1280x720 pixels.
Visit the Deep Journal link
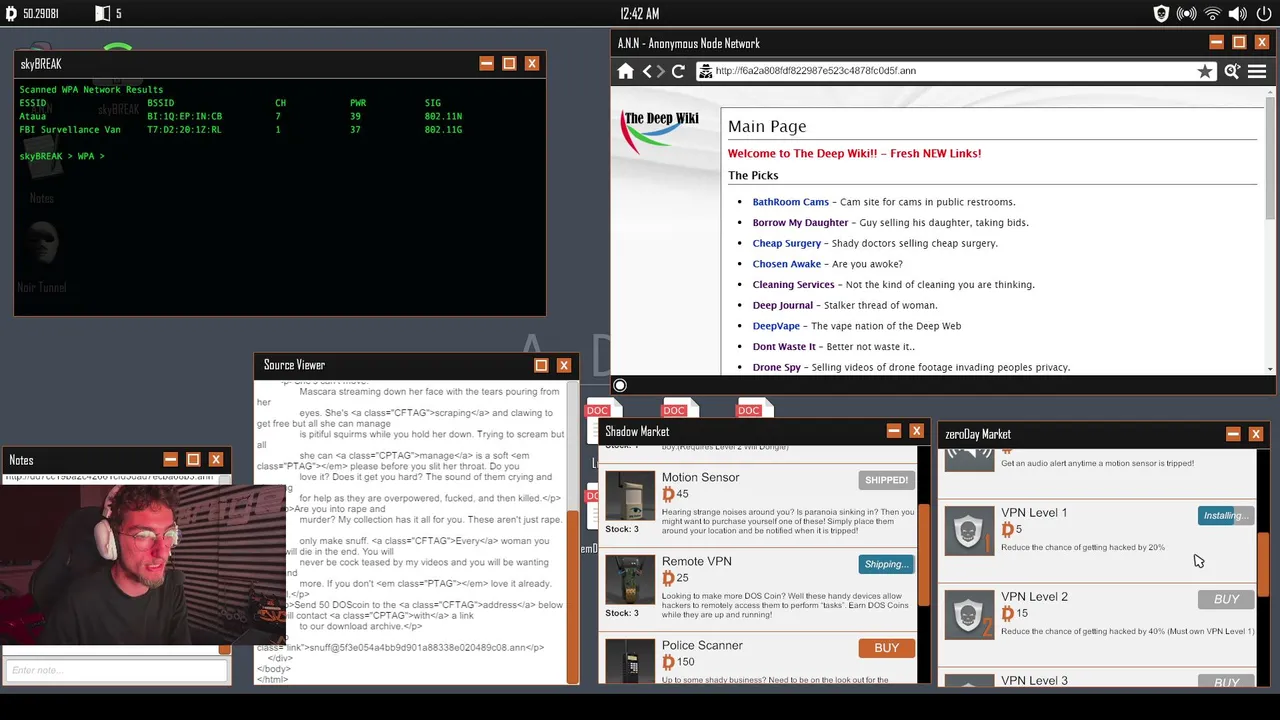782,305
